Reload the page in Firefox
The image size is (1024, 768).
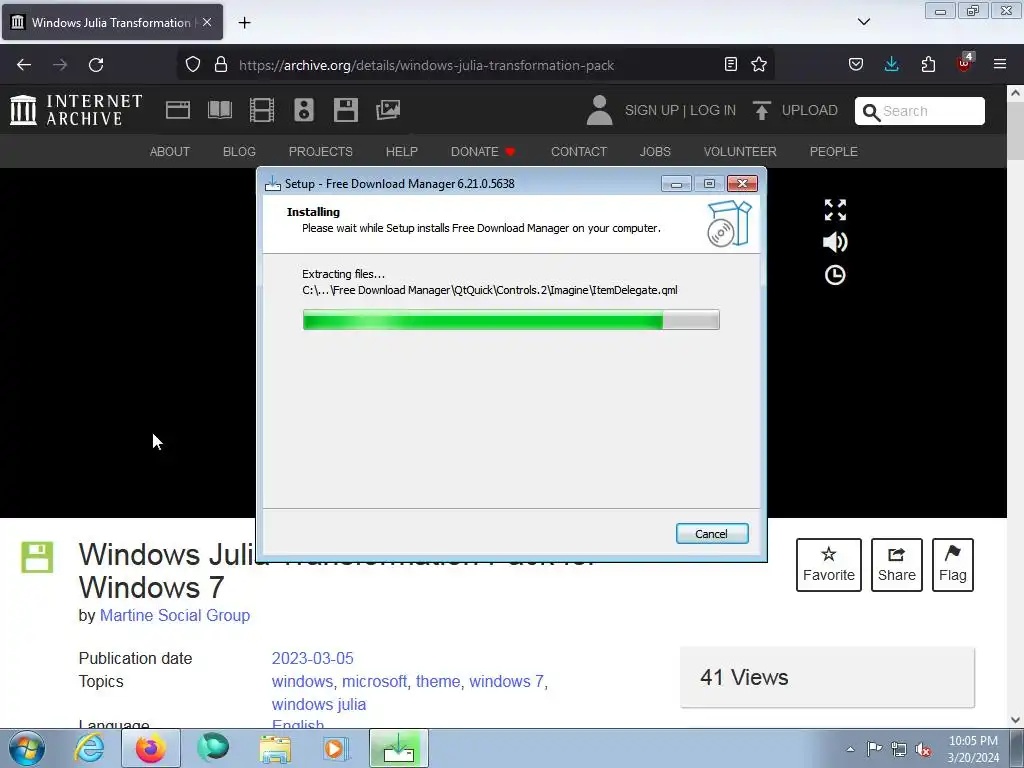96,65
